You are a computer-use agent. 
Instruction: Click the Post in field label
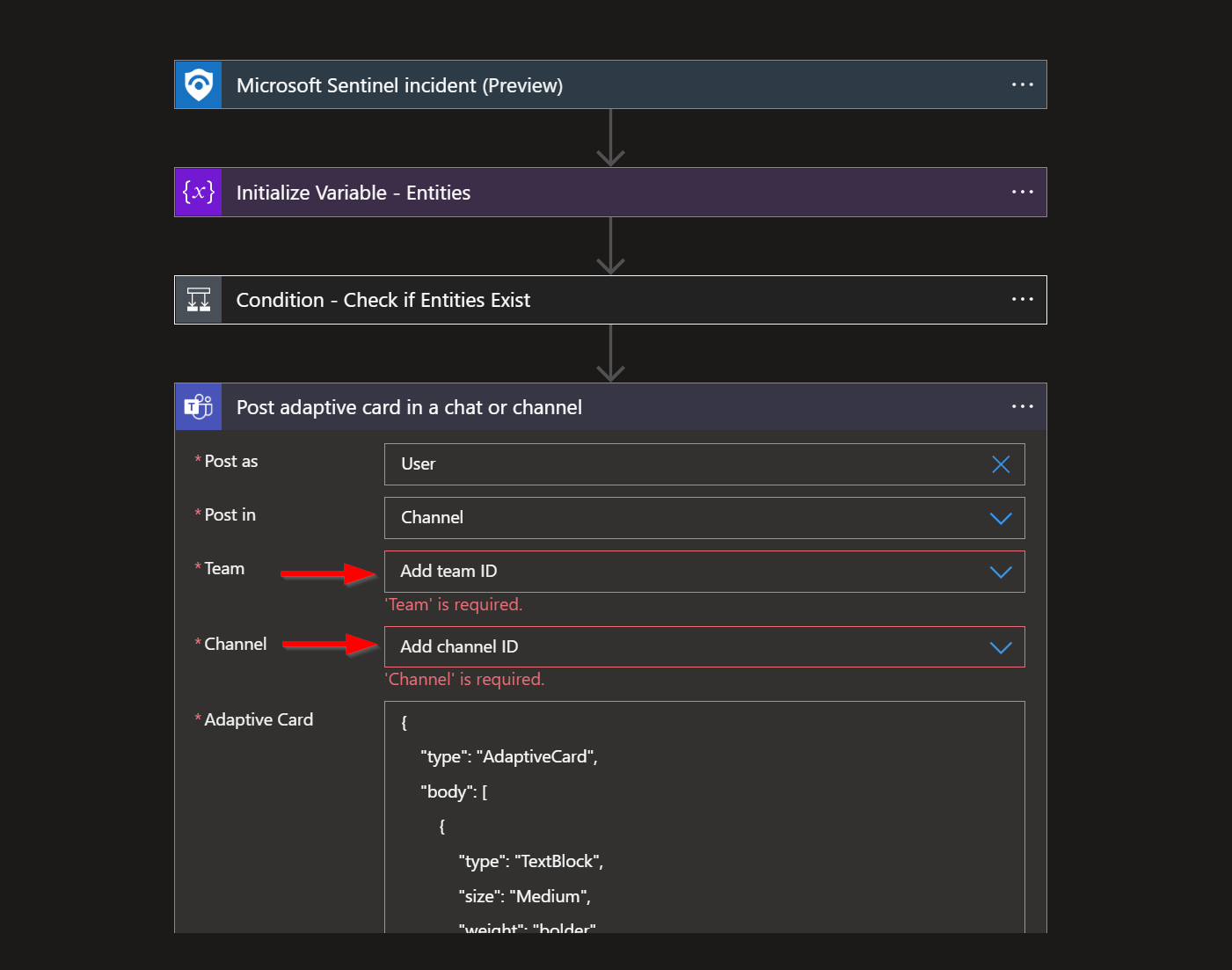[x=230, y=514]
